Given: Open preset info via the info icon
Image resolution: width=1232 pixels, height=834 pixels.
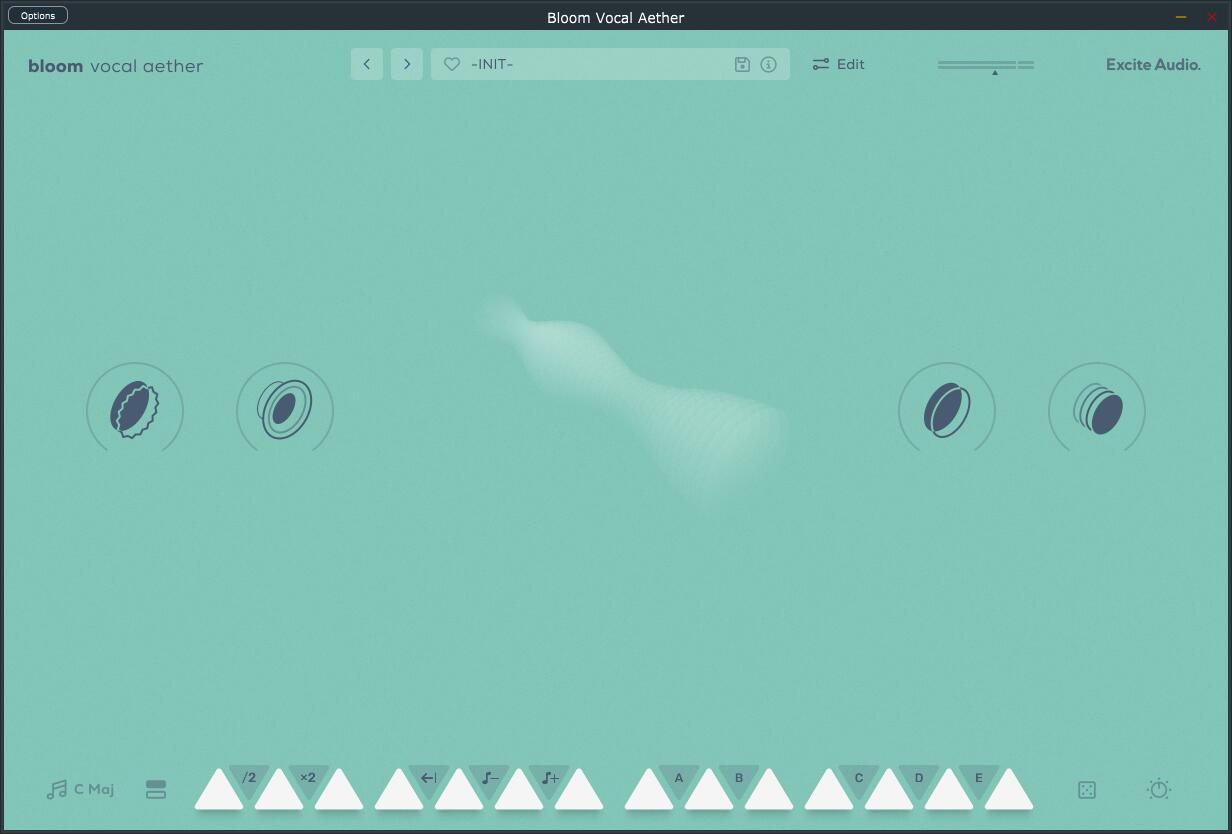Looking at the screenshot, I should [768, 63].
